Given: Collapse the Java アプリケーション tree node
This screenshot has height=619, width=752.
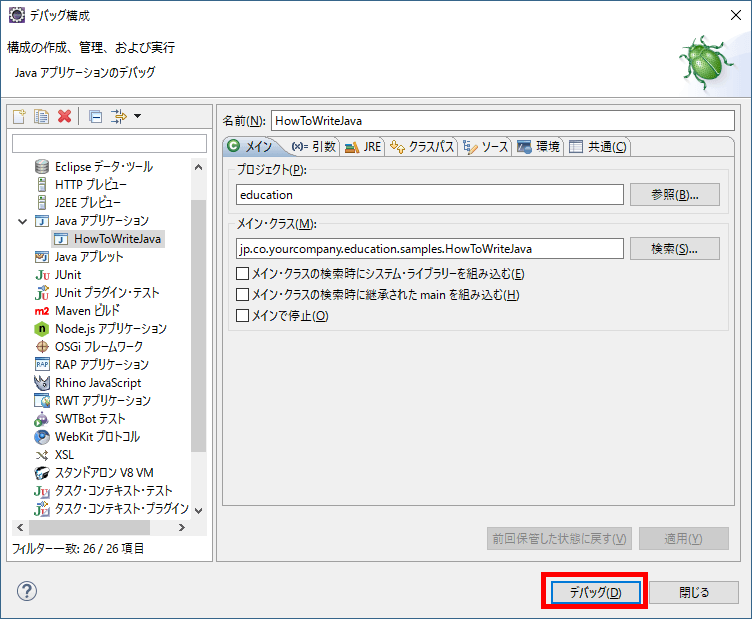Looking at the screenshot, I should point(22,222).
